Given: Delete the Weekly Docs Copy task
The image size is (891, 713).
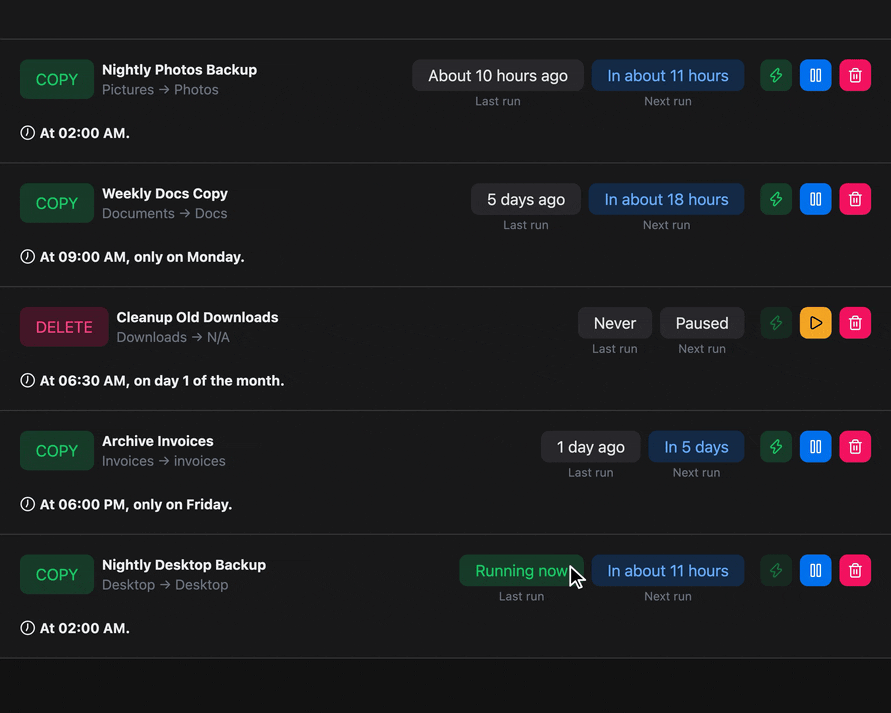Looking at the screenshot, I should click(x=855, y=199).
